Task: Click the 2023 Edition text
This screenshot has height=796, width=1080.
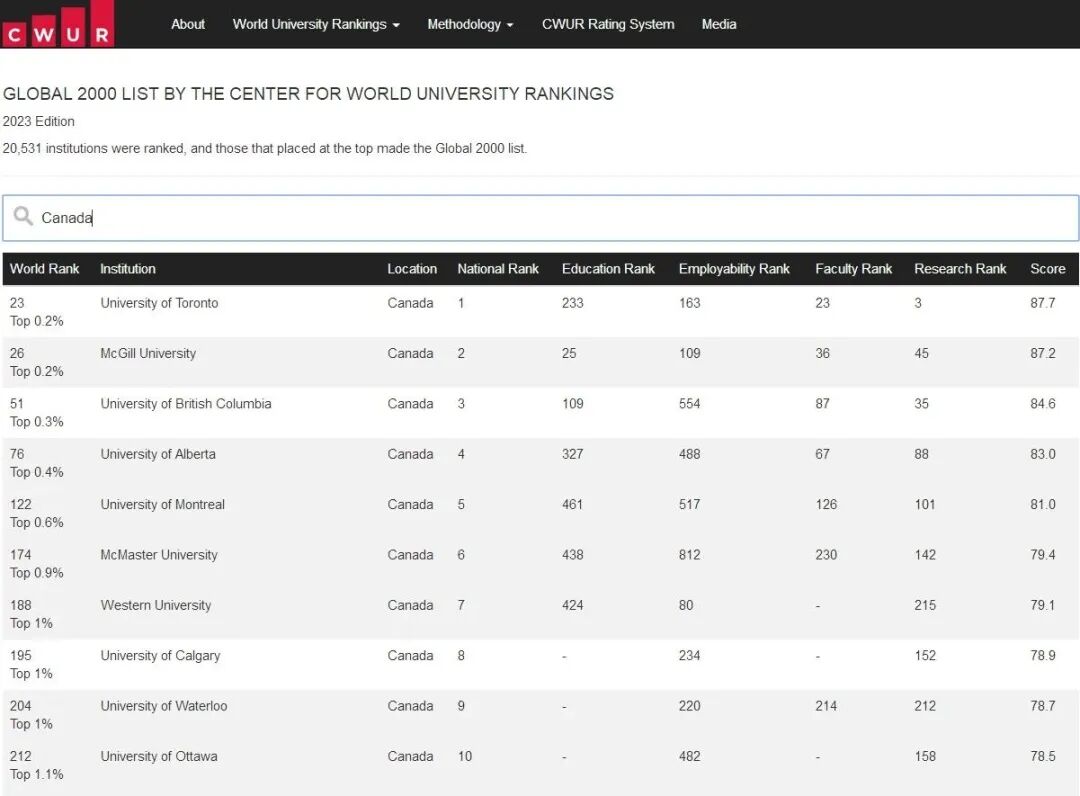Action: point(39,121)
